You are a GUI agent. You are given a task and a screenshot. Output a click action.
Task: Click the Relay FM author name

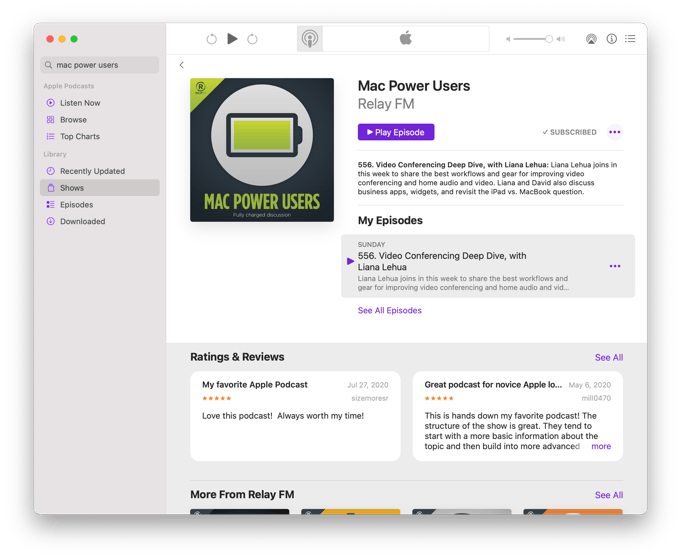386,104
